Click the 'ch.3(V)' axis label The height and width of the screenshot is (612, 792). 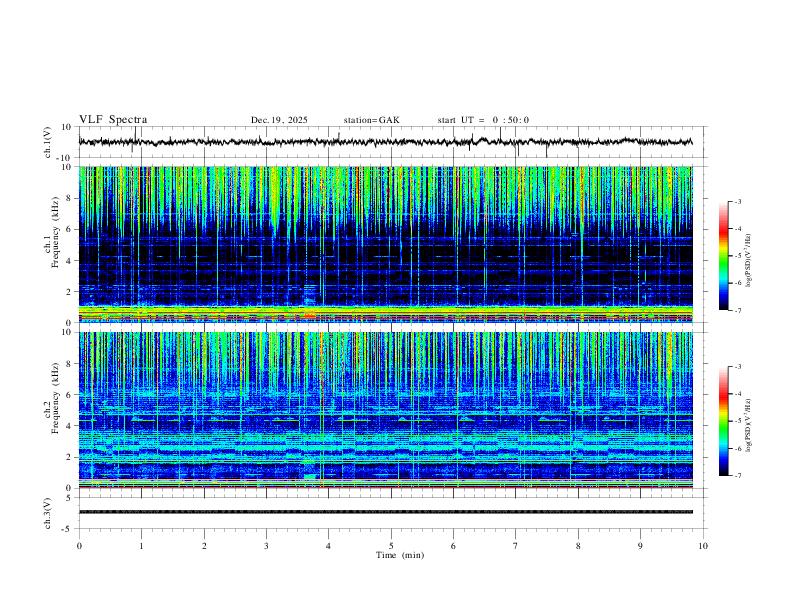[48, 513]
